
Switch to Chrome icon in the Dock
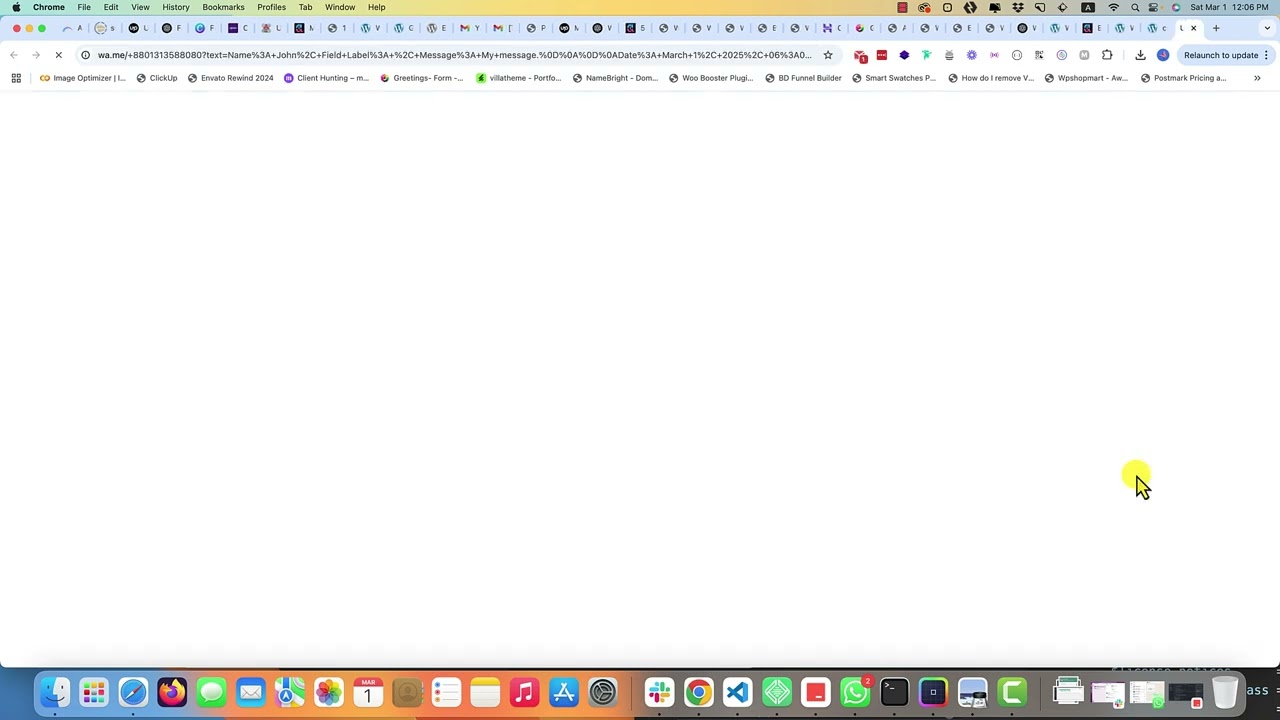click(x=698, y=692)
